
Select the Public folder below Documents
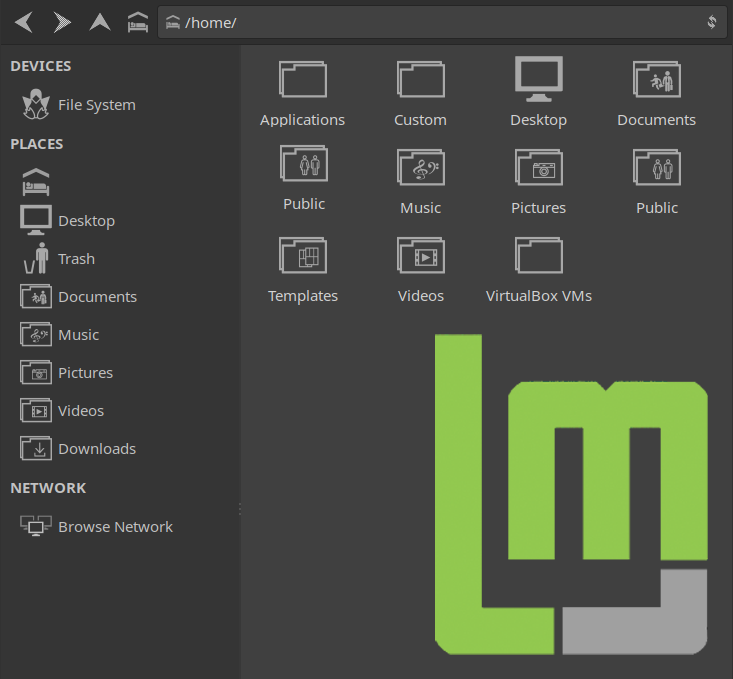pyautogui.click(x=656, y=167)
